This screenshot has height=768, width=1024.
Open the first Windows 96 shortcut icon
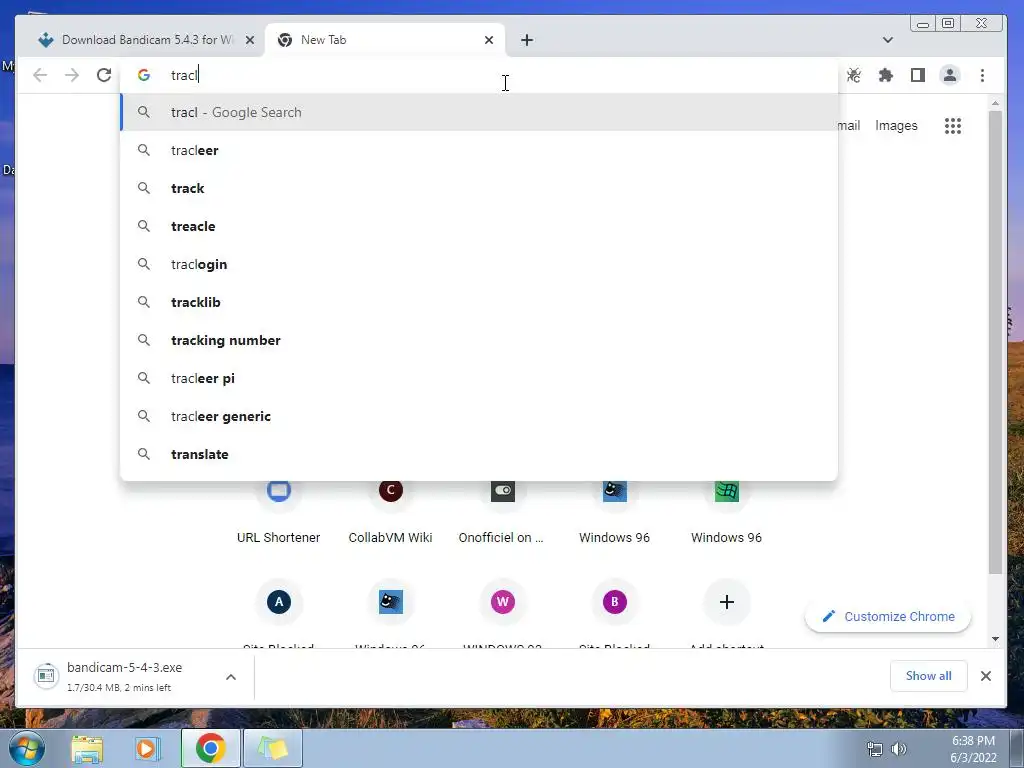click(x=615, y=490)
